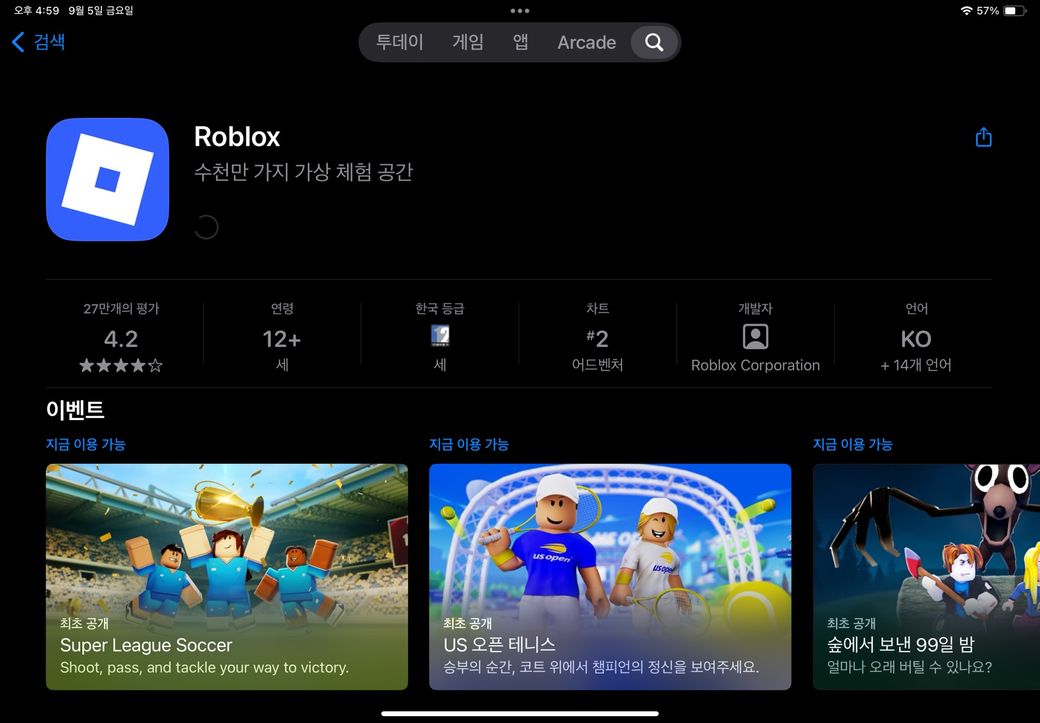Open the 숲에서 보낸 99일 밤 event card
This screenshot has width=1040, height=723.
pos(926,576)
